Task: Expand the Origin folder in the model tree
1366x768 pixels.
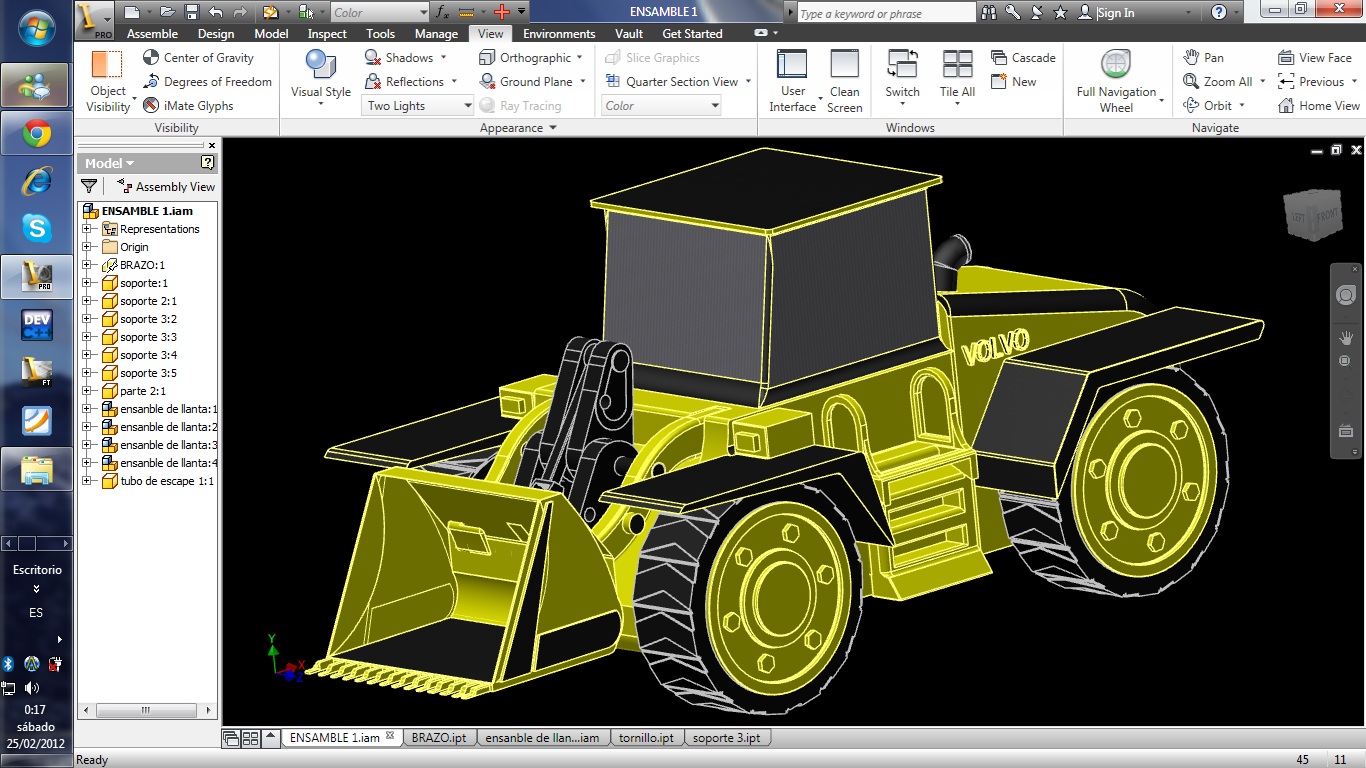Action: click(x=87, y=247)
